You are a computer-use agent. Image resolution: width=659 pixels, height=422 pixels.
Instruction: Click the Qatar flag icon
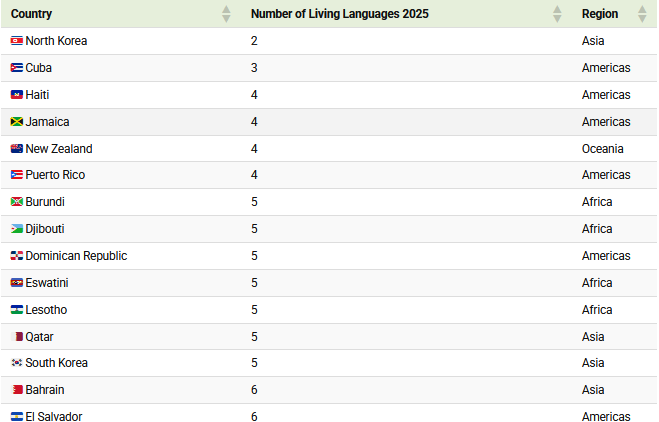(x=17, y=337)
